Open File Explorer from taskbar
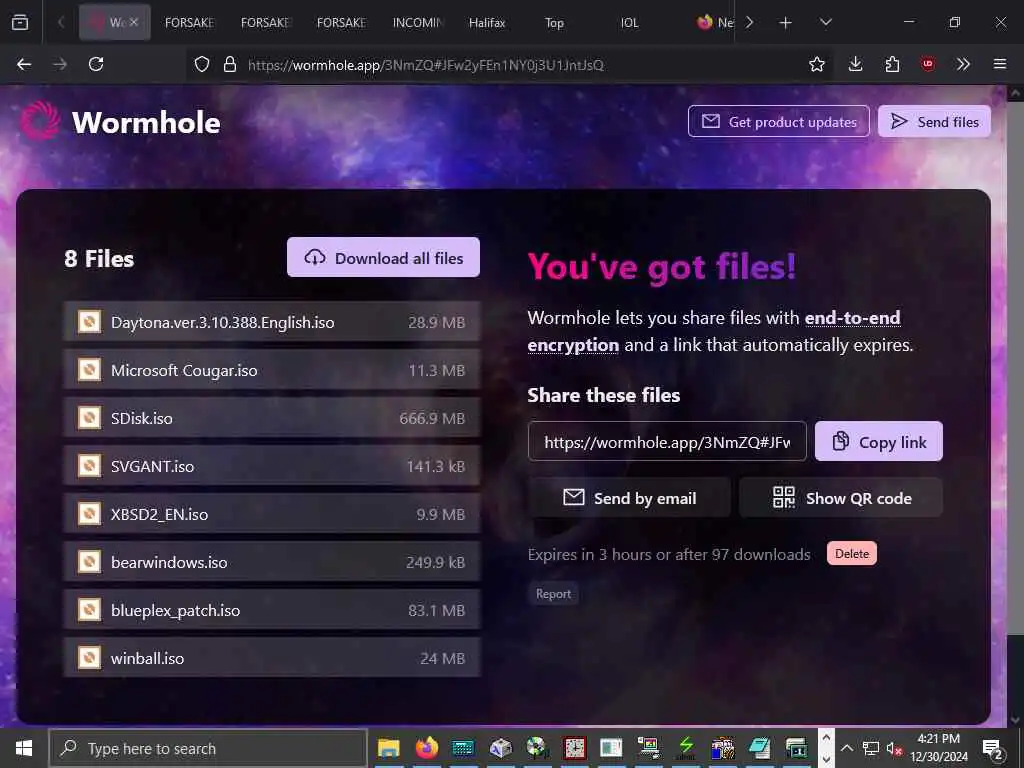Image resolution: width=1024 pixels, height=768 pixels. tap(389, 748)
